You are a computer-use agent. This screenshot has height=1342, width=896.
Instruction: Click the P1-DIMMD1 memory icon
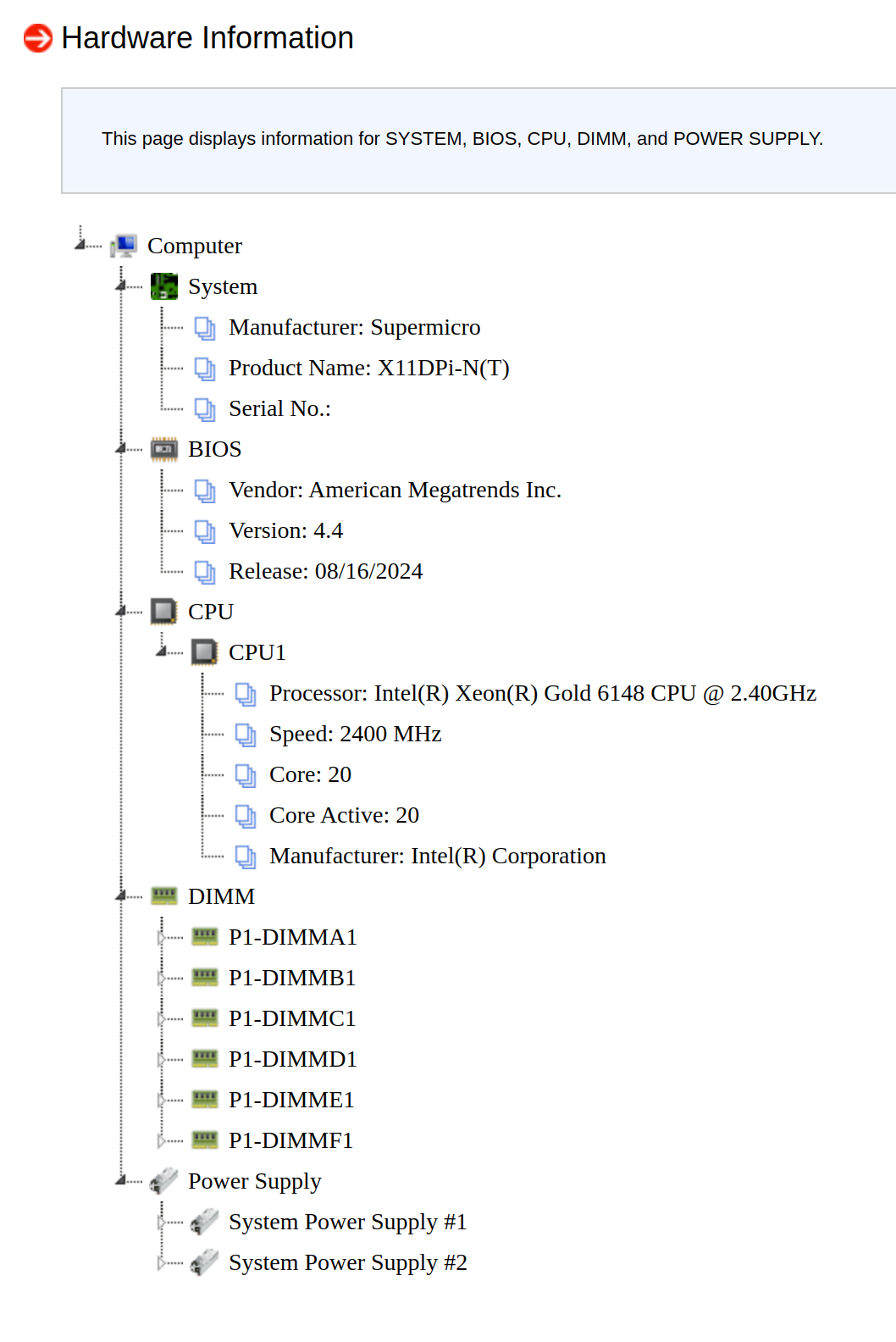[x=205, y=1058]
